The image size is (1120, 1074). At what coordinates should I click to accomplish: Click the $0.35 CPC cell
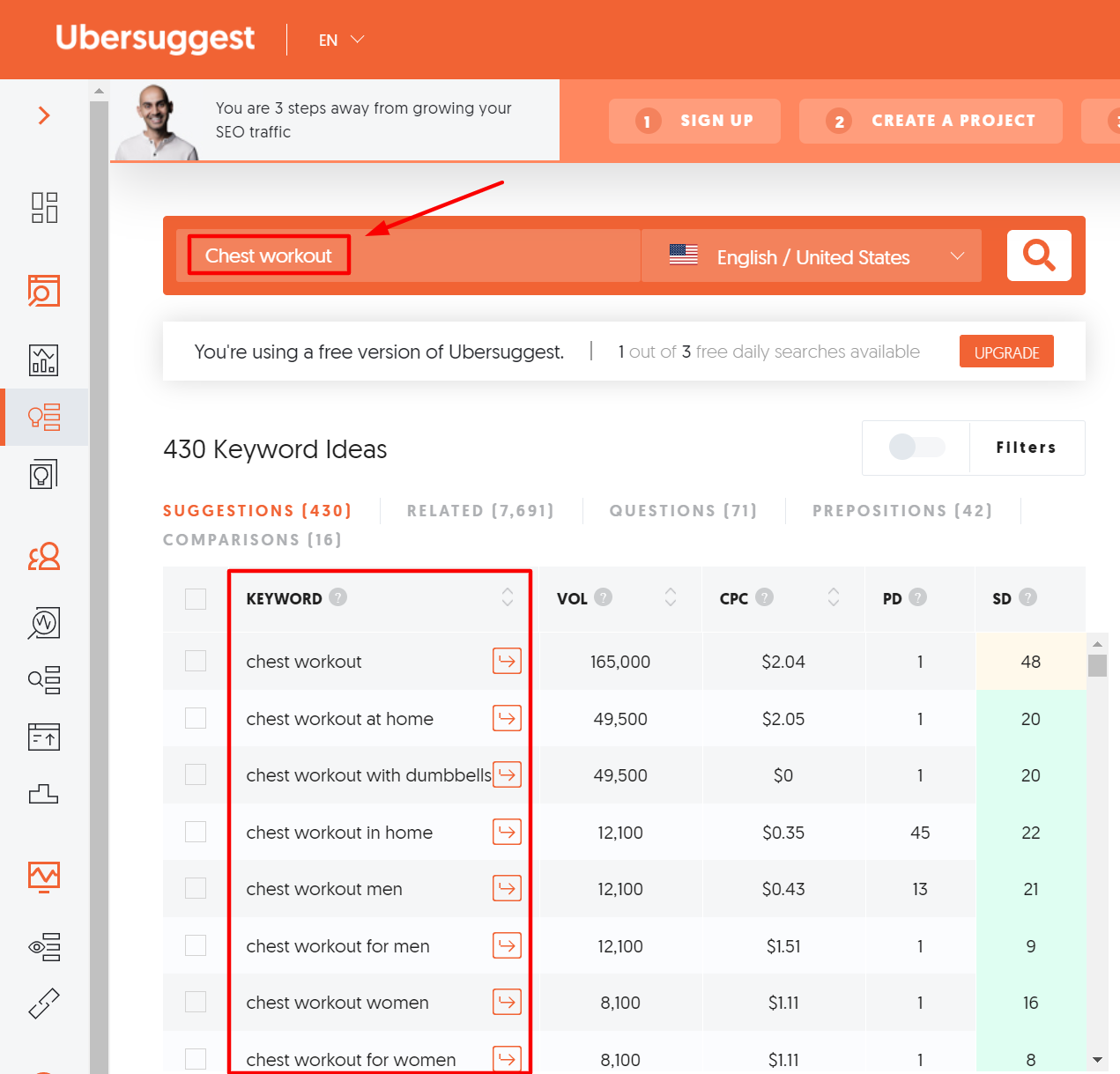point(783,833)
